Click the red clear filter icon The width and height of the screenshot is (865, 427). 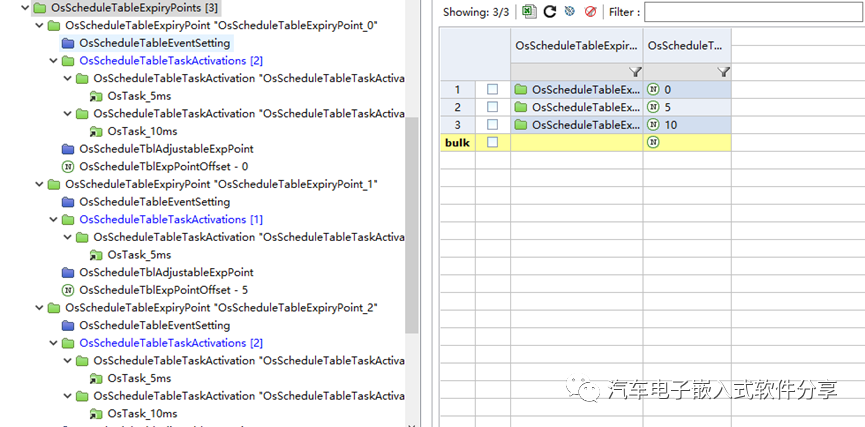point(590,12)
